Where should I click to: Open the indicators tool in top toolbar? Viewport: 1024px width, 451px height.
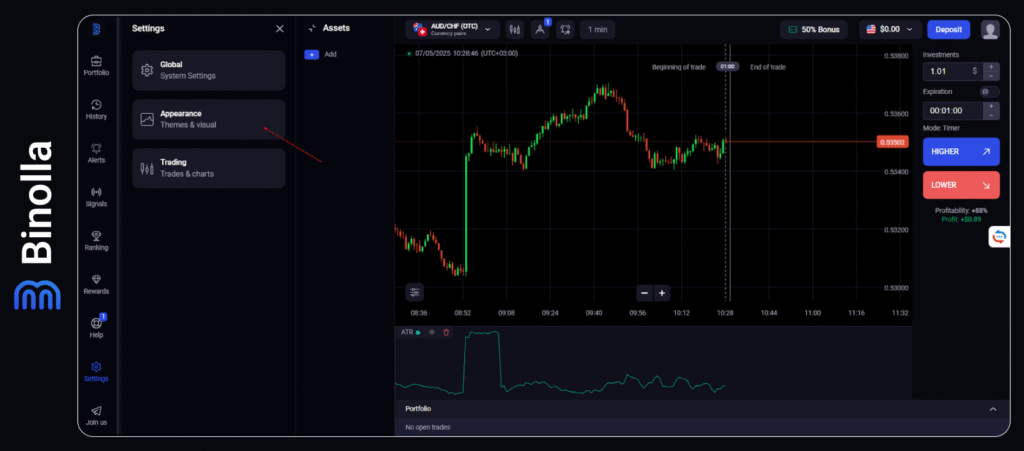(540, 30)
